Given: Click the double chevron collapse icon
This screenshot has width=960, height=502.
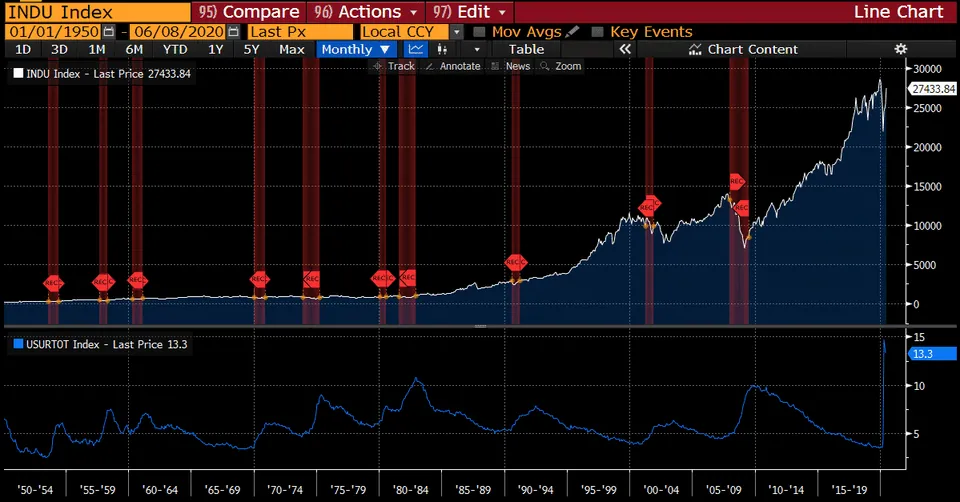Looking at the screenshot, I should [624, 49].
